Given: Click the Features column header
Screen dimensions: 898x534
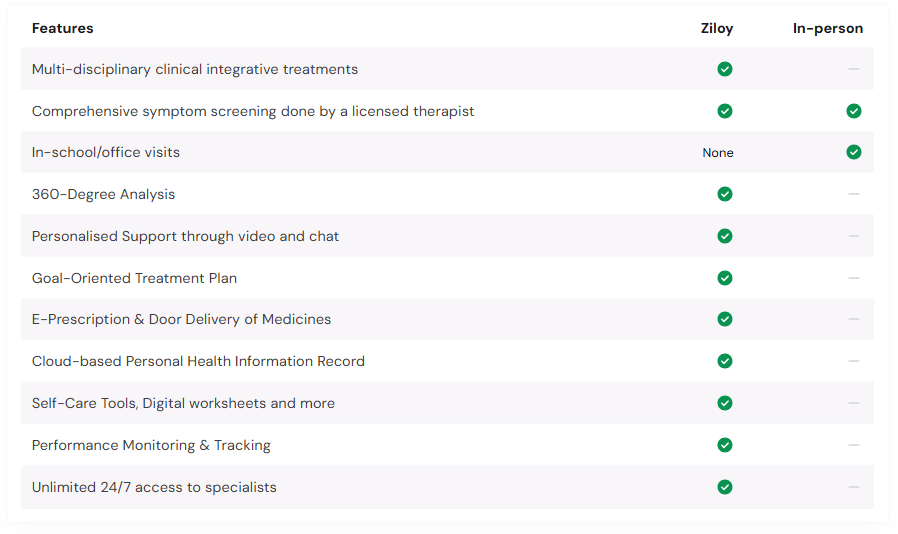Looking at the screenshot, I should tap(62, 28).
